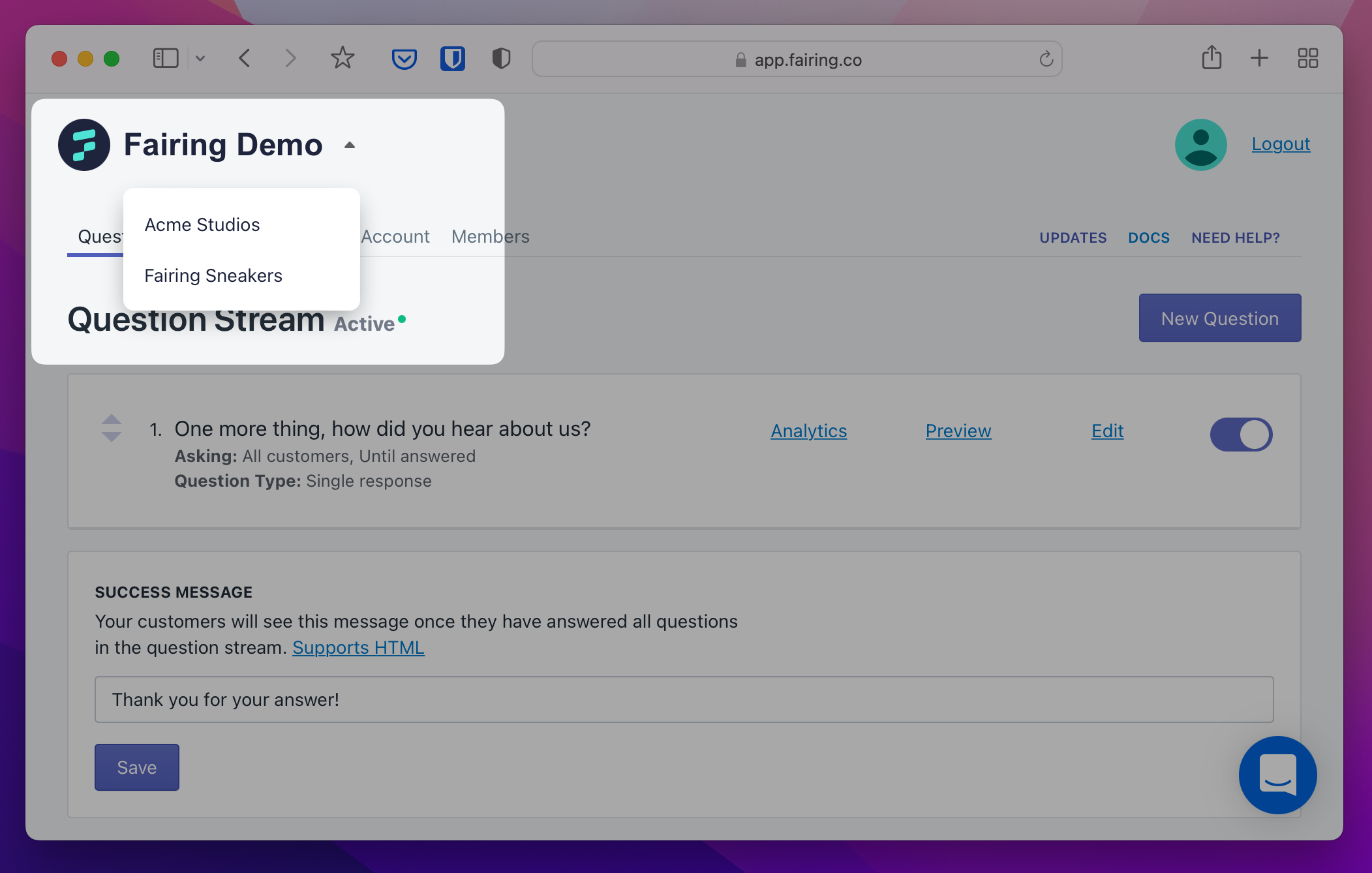Screen dimensions: 1372x873
Task: Expand the sidebar options chevron
Action: point(200,59)
